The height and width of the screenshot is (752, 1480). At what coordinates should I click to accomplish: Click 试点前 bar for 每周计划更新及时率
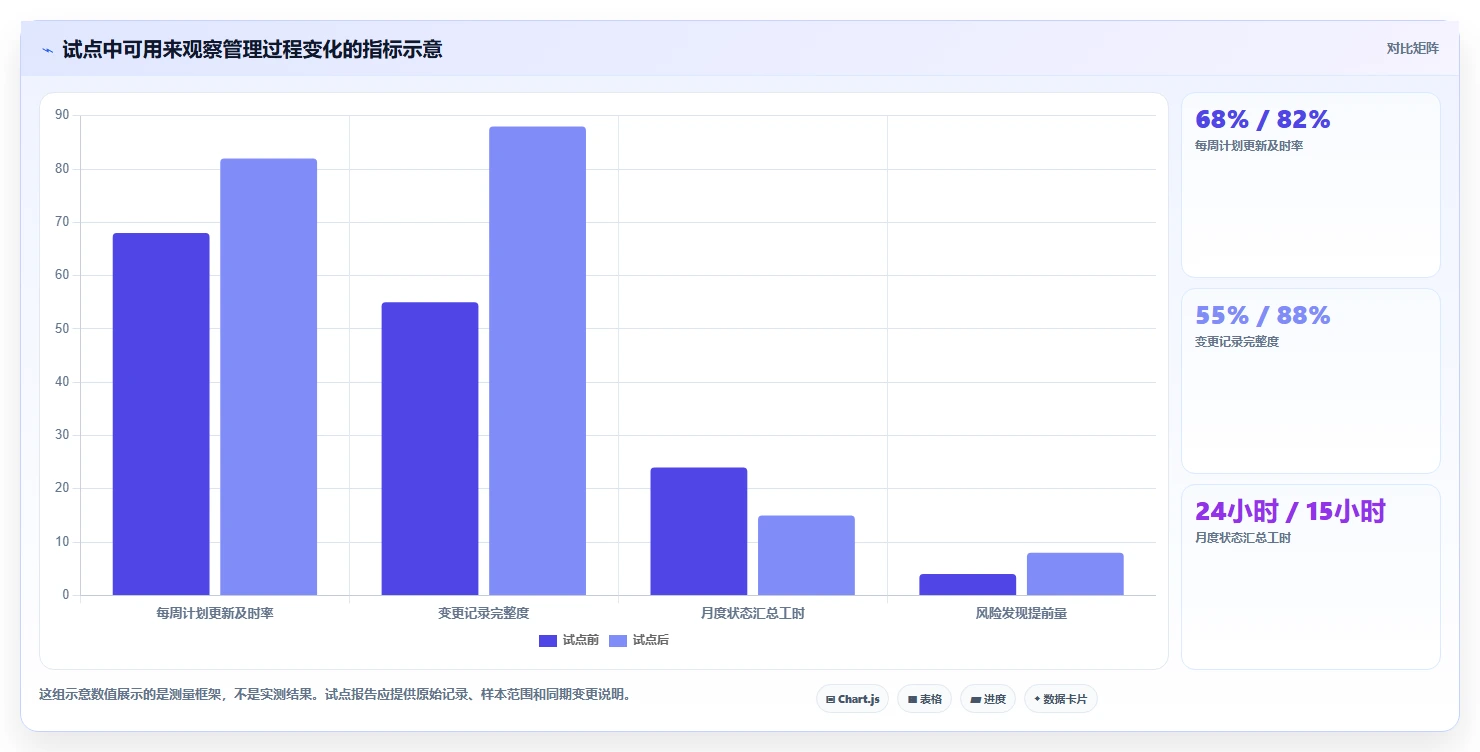161,414
